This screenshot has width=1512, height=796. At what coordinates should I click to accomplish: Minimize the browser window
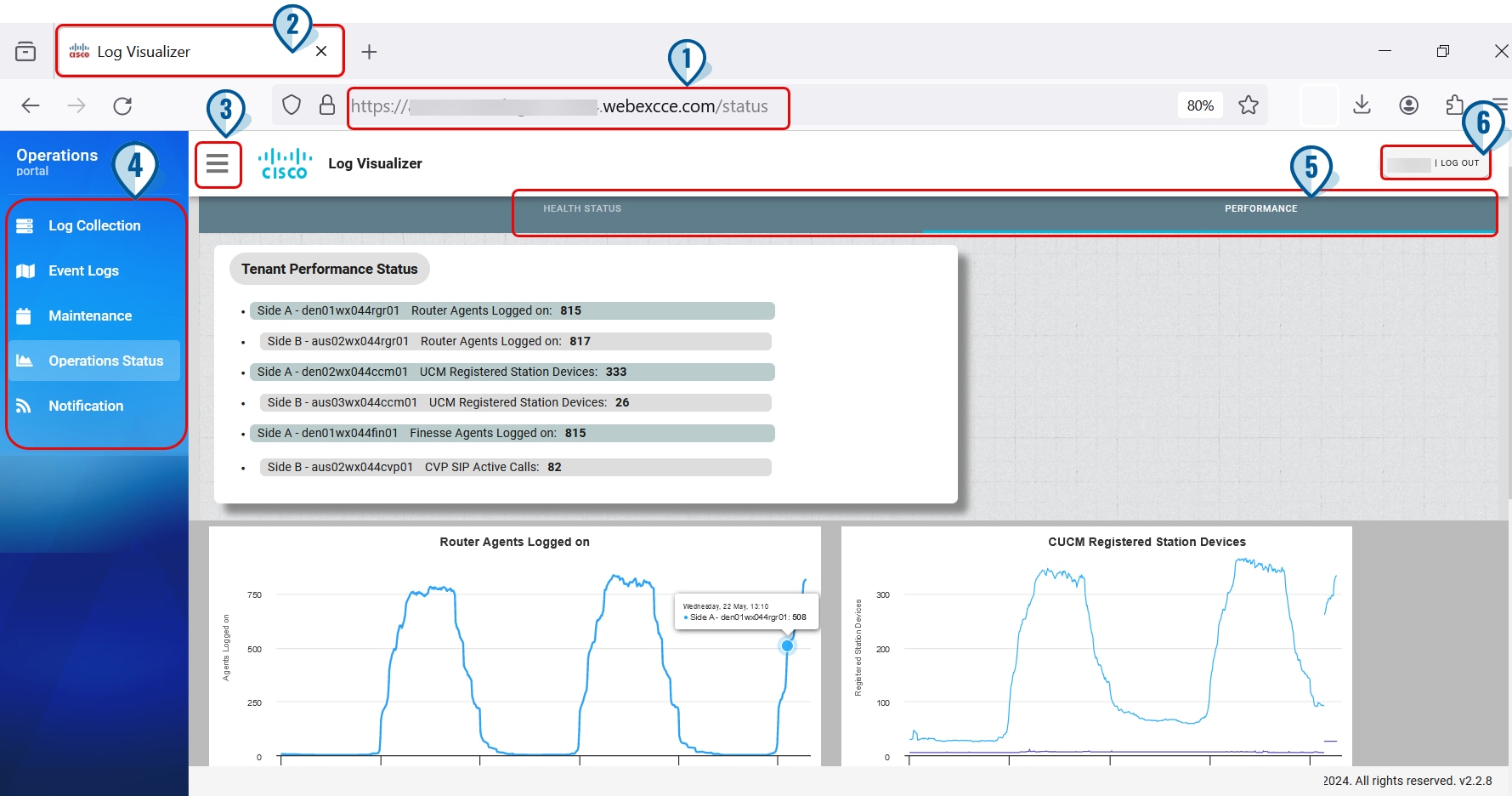coord(1385,51)
